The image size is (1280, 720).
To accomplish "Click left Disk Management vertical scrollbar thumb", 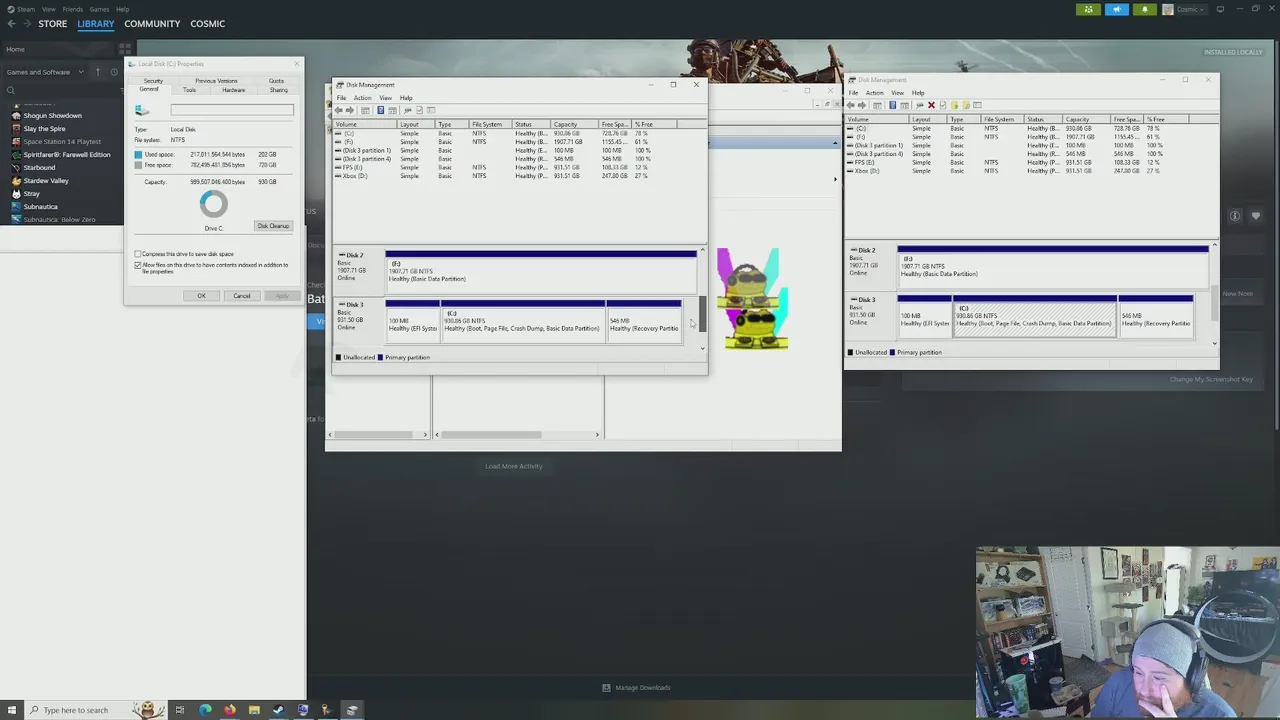I will click(x=702, y=313).
